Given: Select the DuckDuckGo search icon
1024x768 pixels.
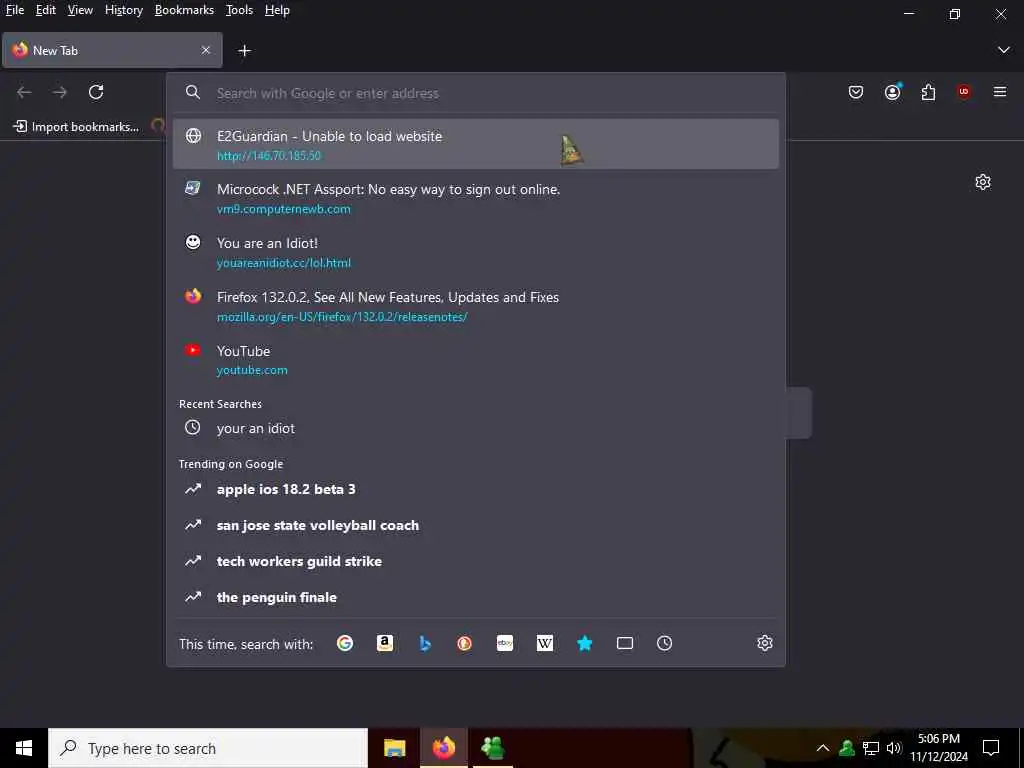Looking at the screenshot, I should pos(464,643).
